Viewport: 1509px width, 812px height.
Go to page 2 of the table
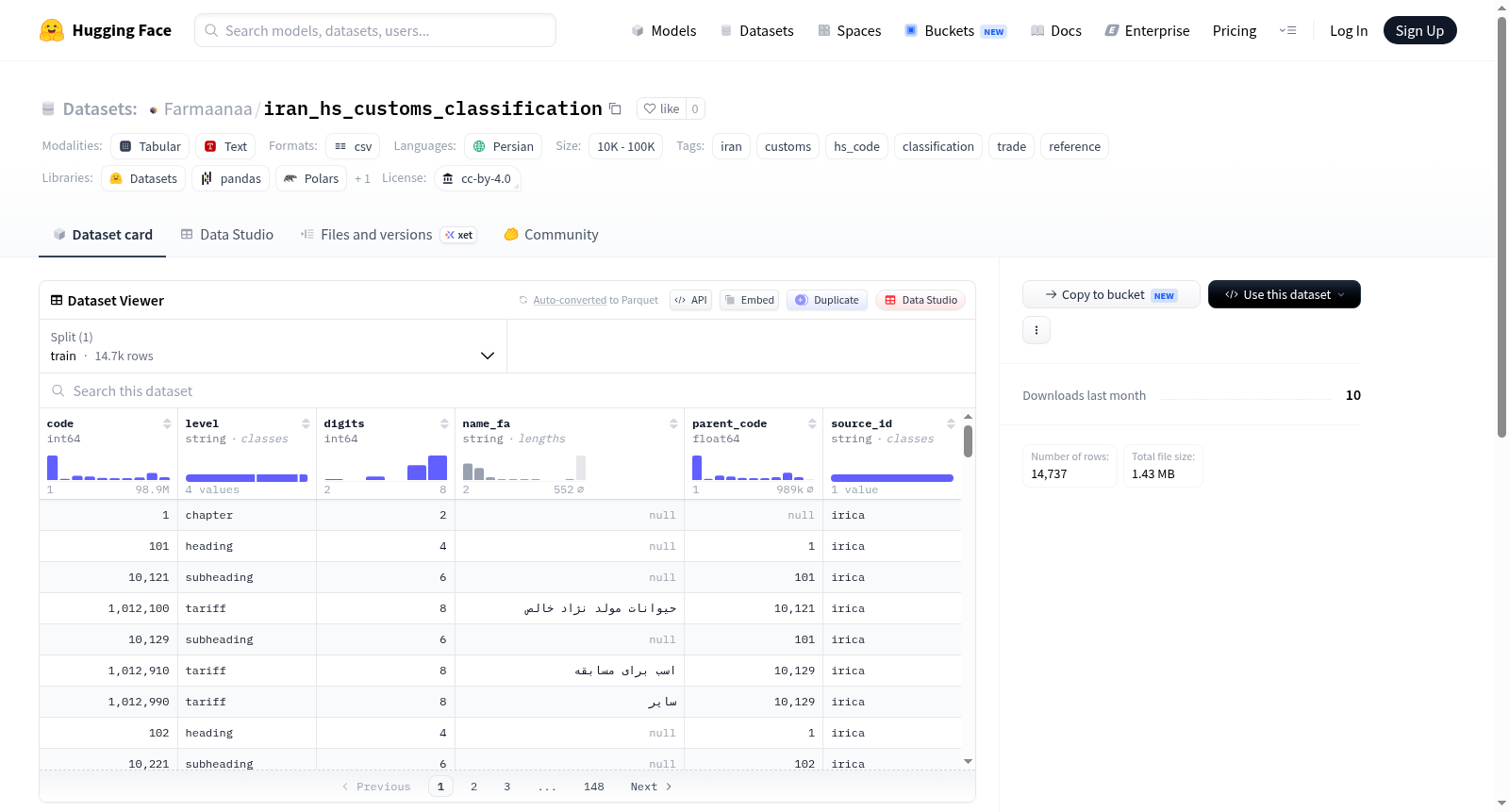click(473, 787)
